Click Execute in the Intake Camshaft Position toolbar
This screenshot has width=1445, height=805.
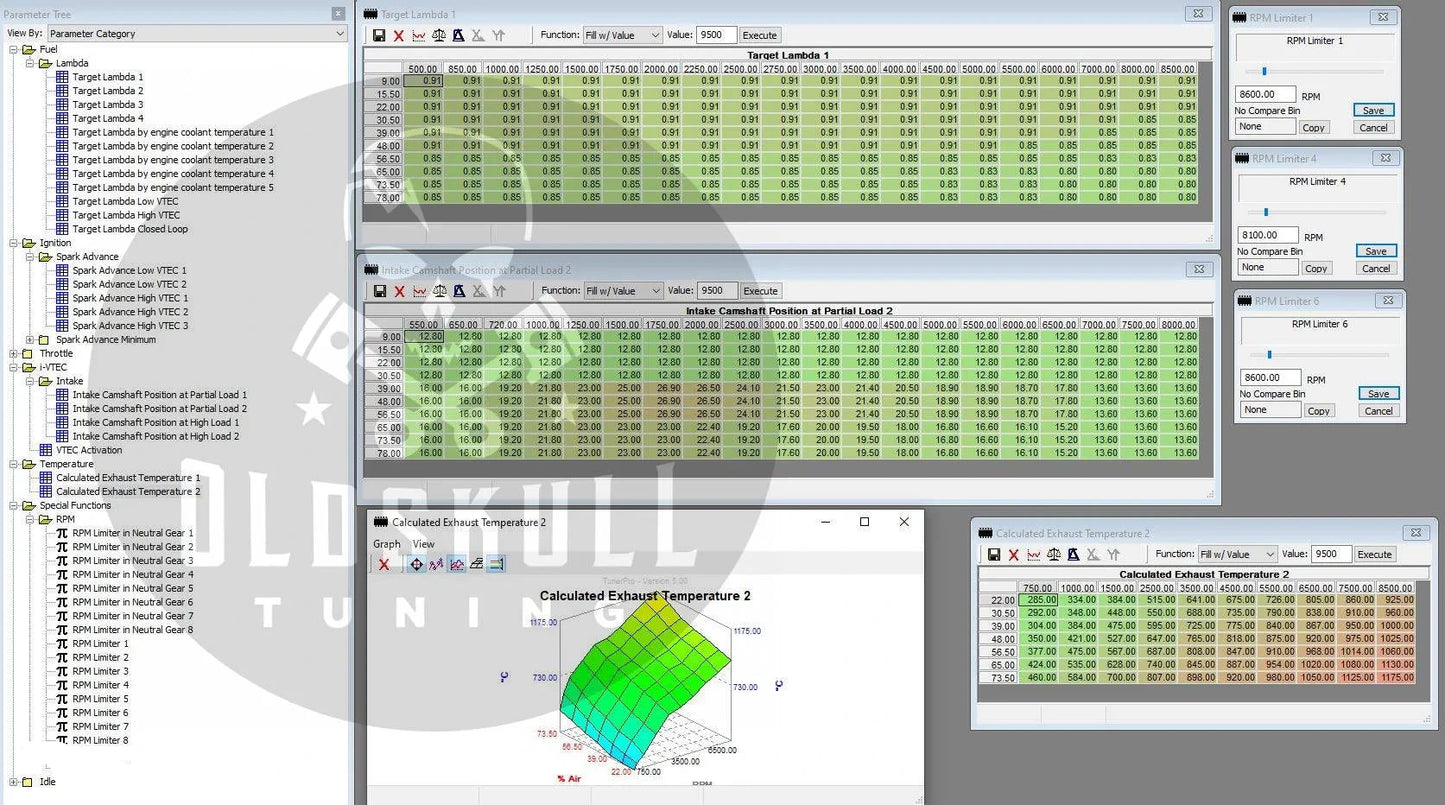pyautogui.click(x=760, y=291)
